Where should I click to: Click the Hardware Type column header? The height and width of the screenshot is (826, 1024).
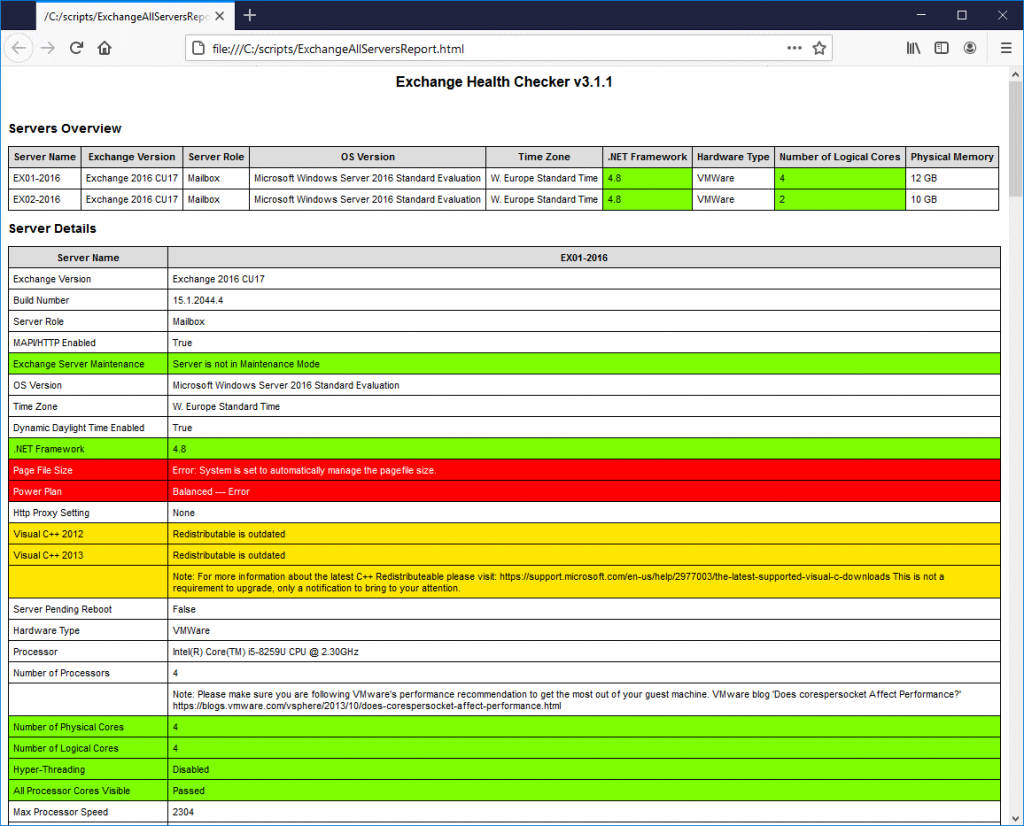pyautogui.click(x=733, y=157)
